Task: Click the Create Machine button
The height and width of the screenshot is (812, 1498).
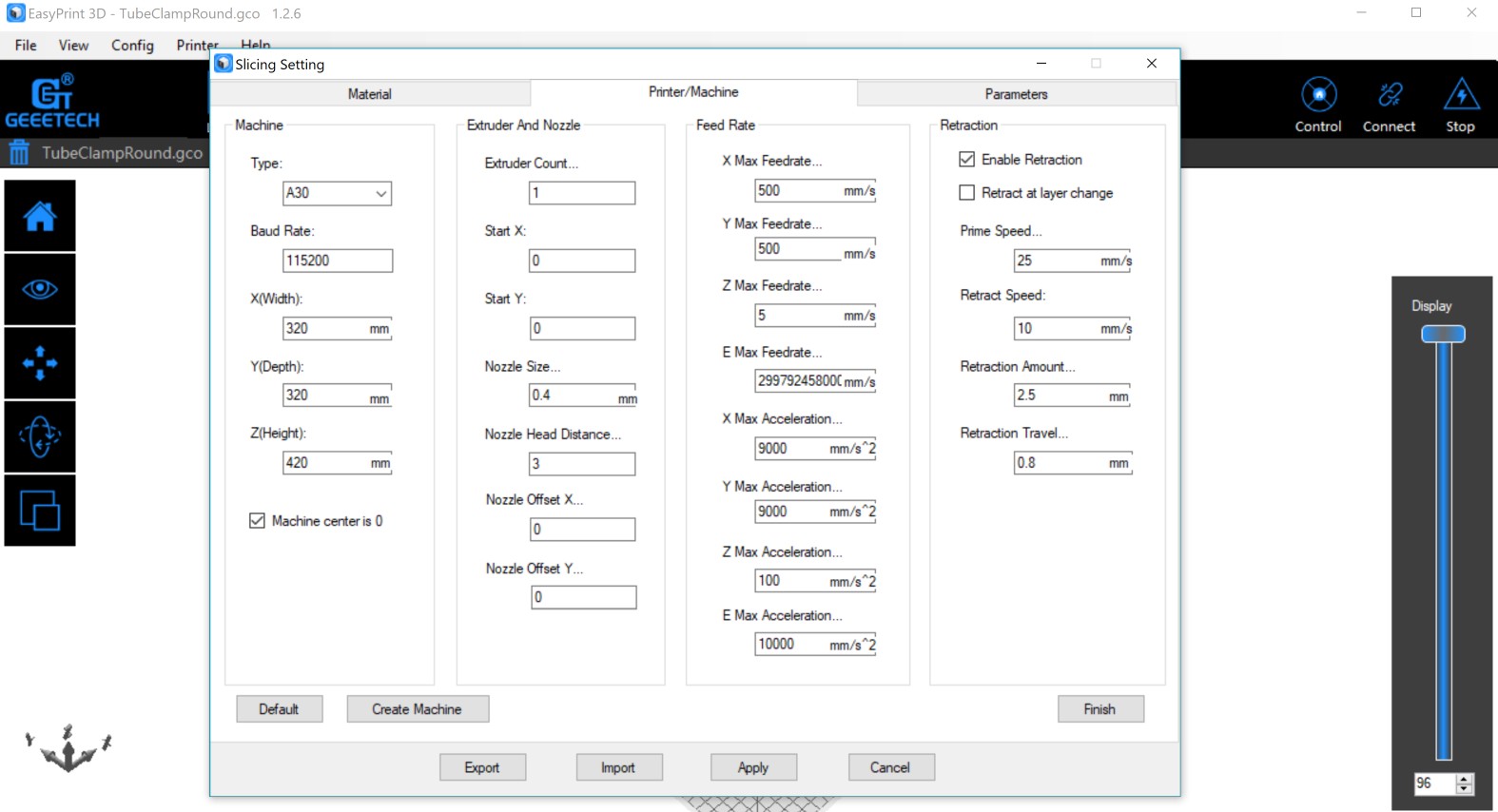Action: (x=417, y=709)
